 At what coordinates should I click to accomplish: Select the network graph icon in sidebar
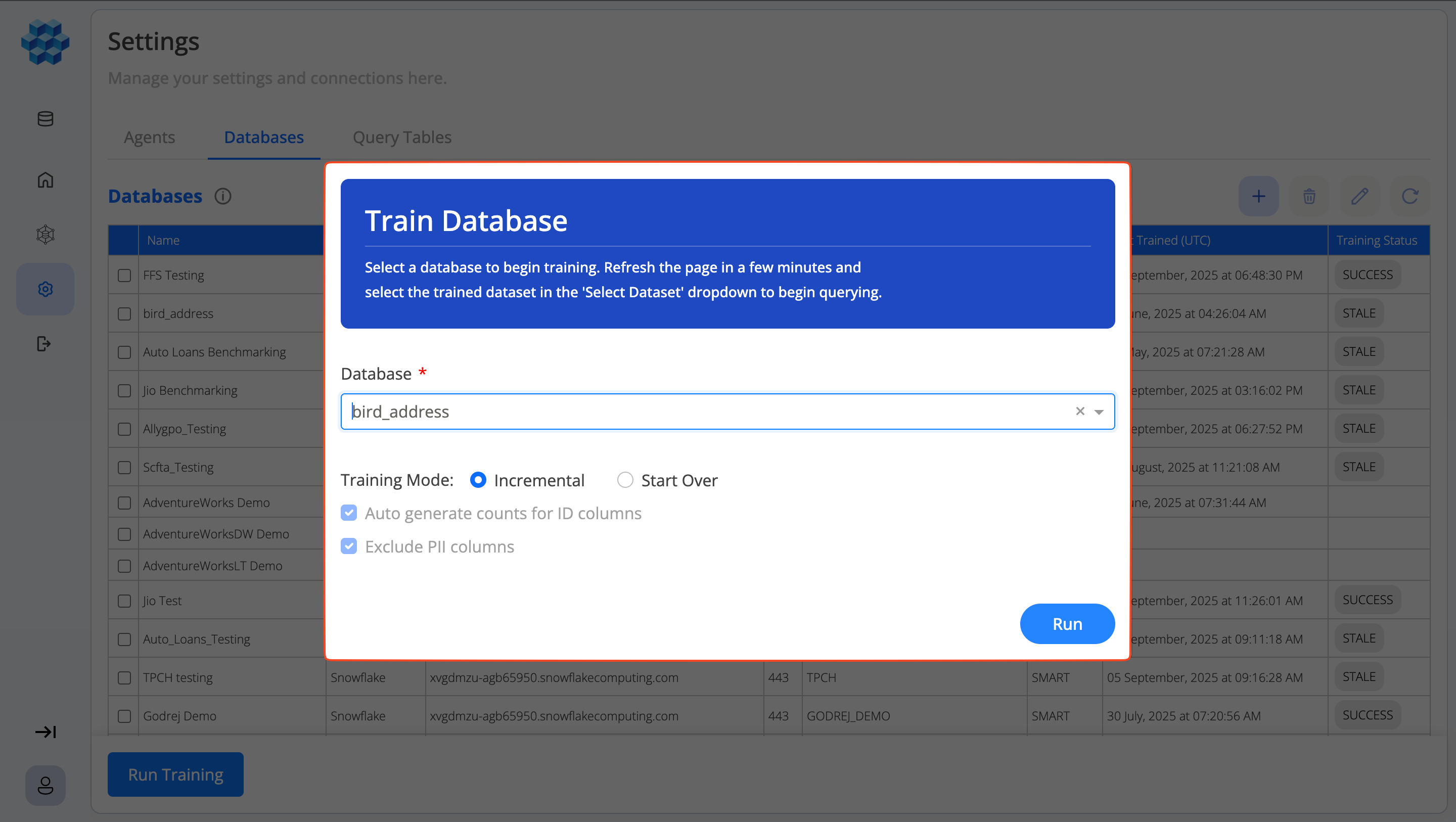click(x=44, y=235)
